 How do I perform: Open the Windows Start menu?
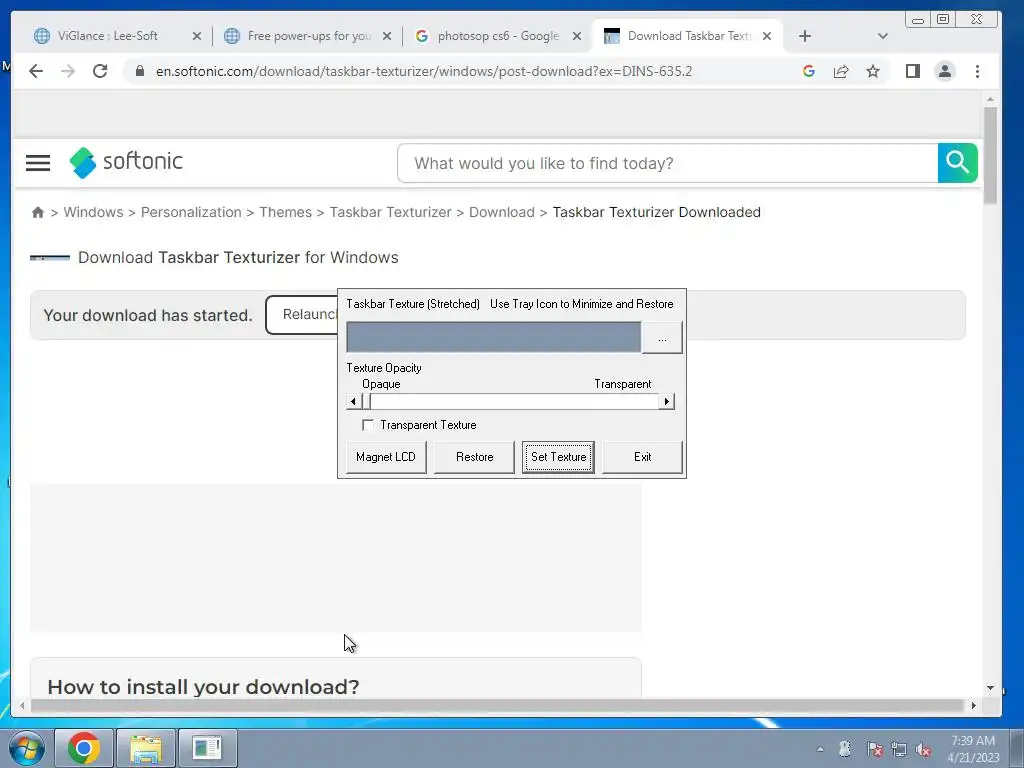(x=26, y=748)
